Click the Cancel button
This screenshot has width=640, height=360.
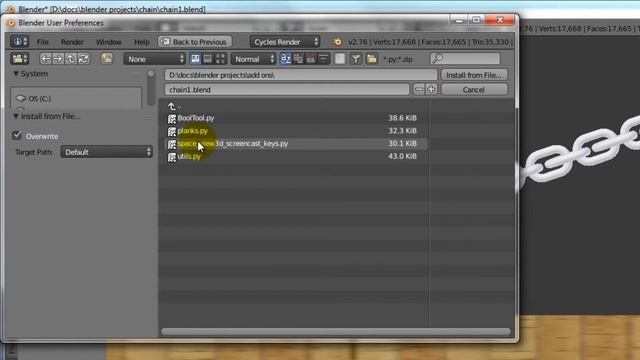(x=474, y=89)
